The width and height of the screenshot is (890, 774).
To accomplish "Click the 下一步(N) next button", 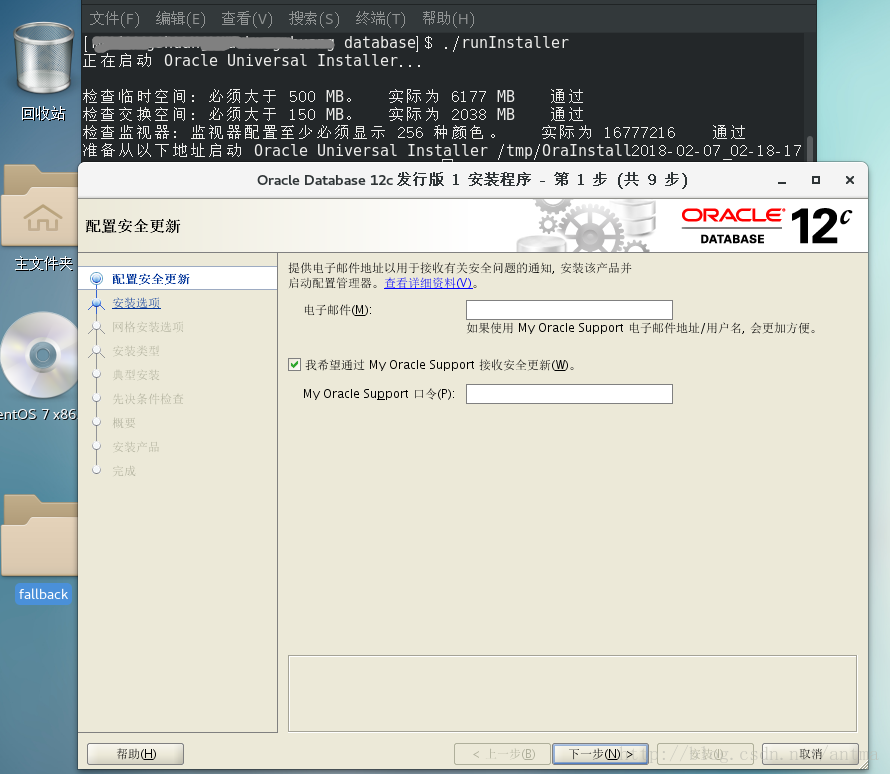I will point(601,754).
